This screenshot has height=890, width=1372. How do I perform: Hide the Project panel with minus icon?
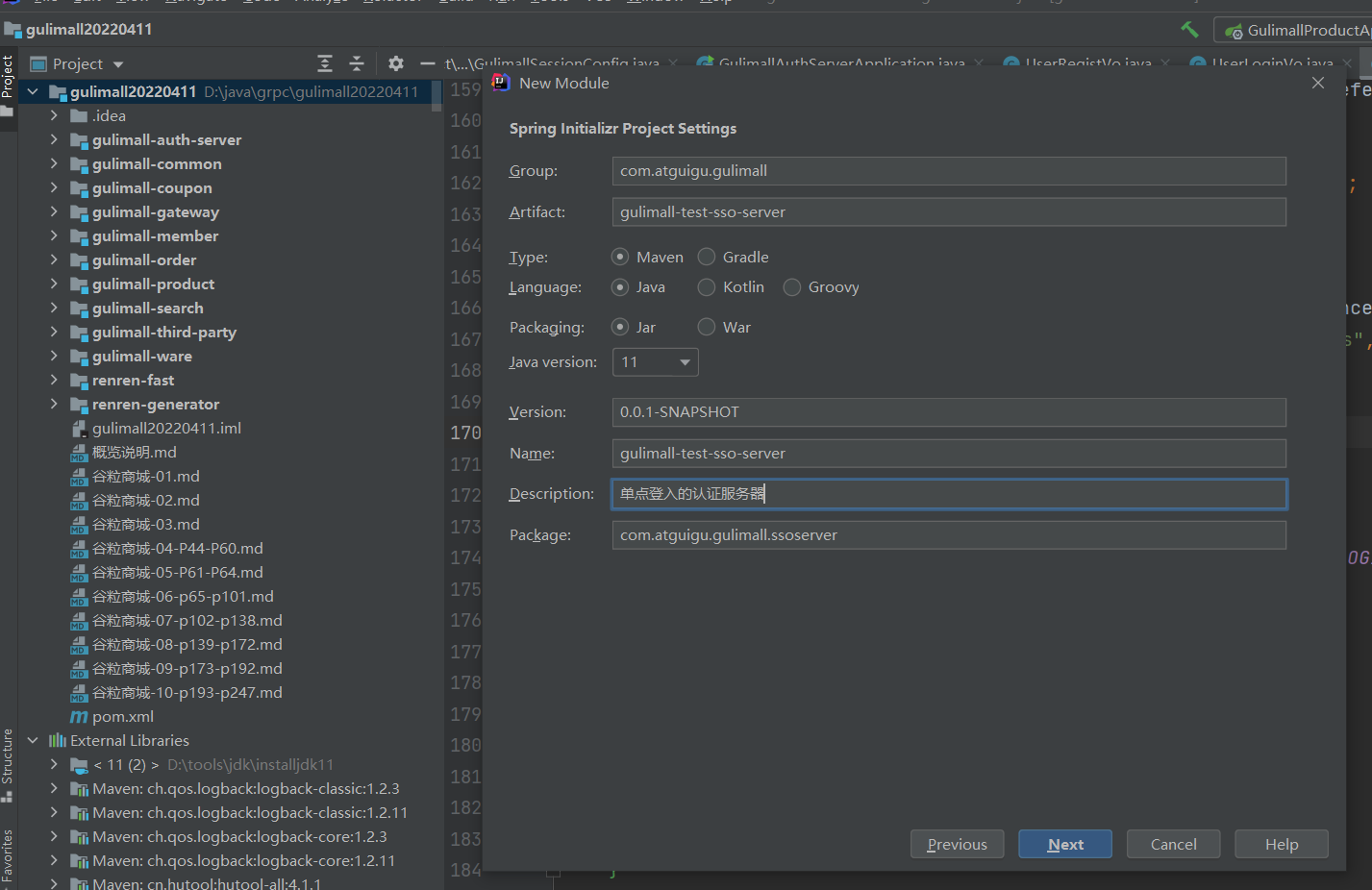coord(428,63)
